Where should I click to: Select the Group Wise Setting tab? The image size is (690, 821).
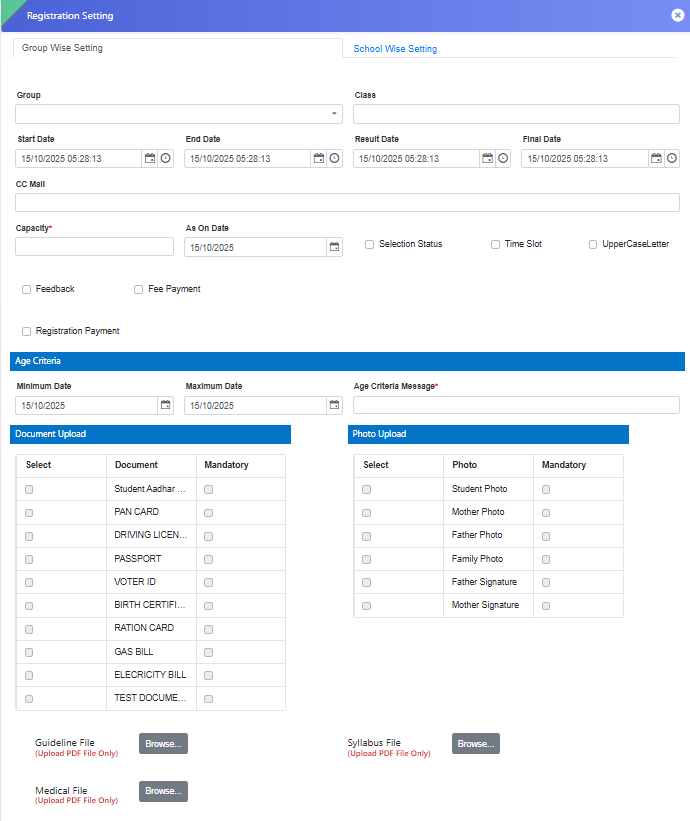62,48
